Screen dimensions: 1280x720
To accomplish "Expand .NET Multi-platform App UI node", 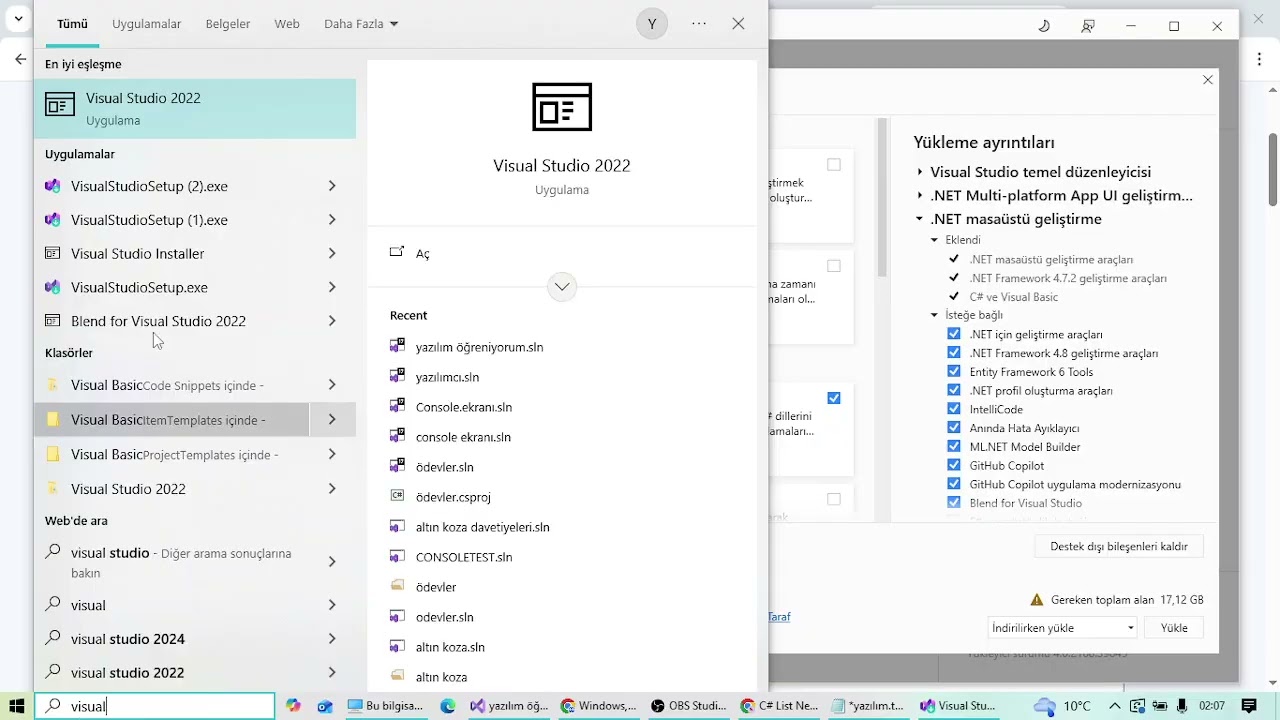I will [x=920, y=196].
